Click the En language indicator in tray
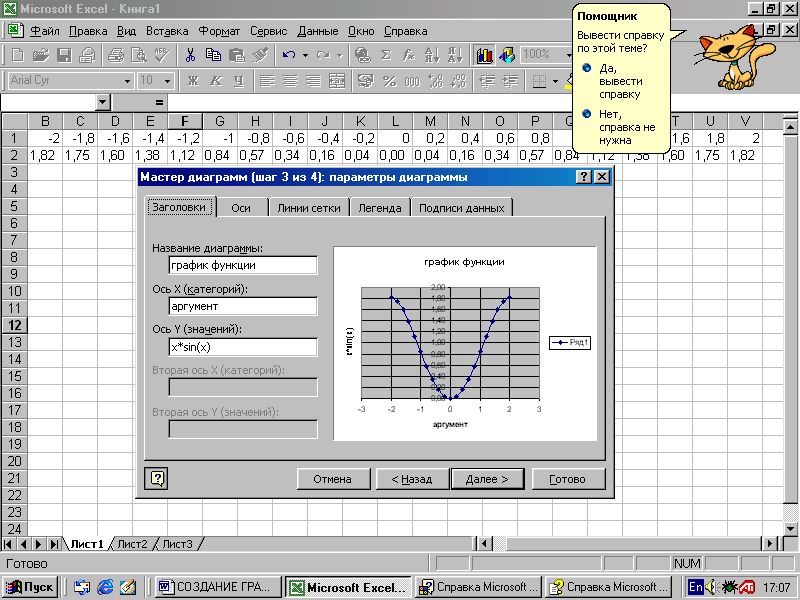 click(x=695, y=587)
